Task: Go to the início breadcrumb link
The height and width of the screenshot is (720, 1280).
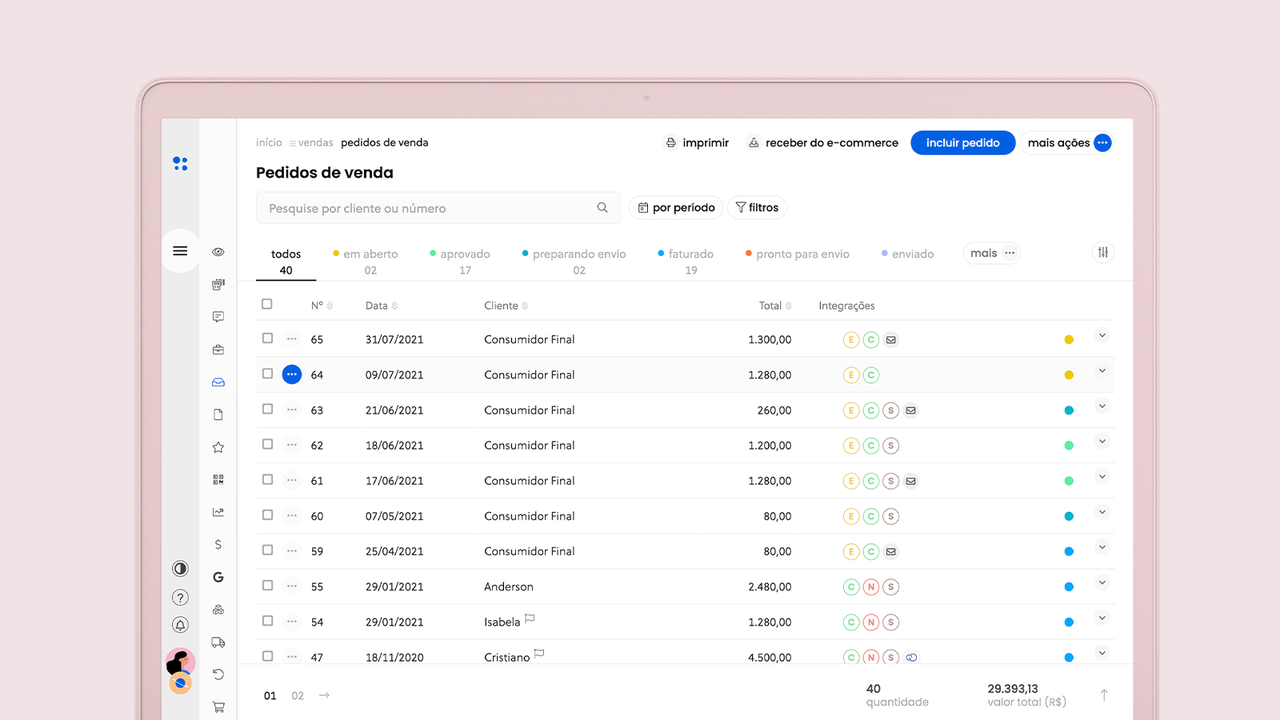Action: click(x=269, y=143)
